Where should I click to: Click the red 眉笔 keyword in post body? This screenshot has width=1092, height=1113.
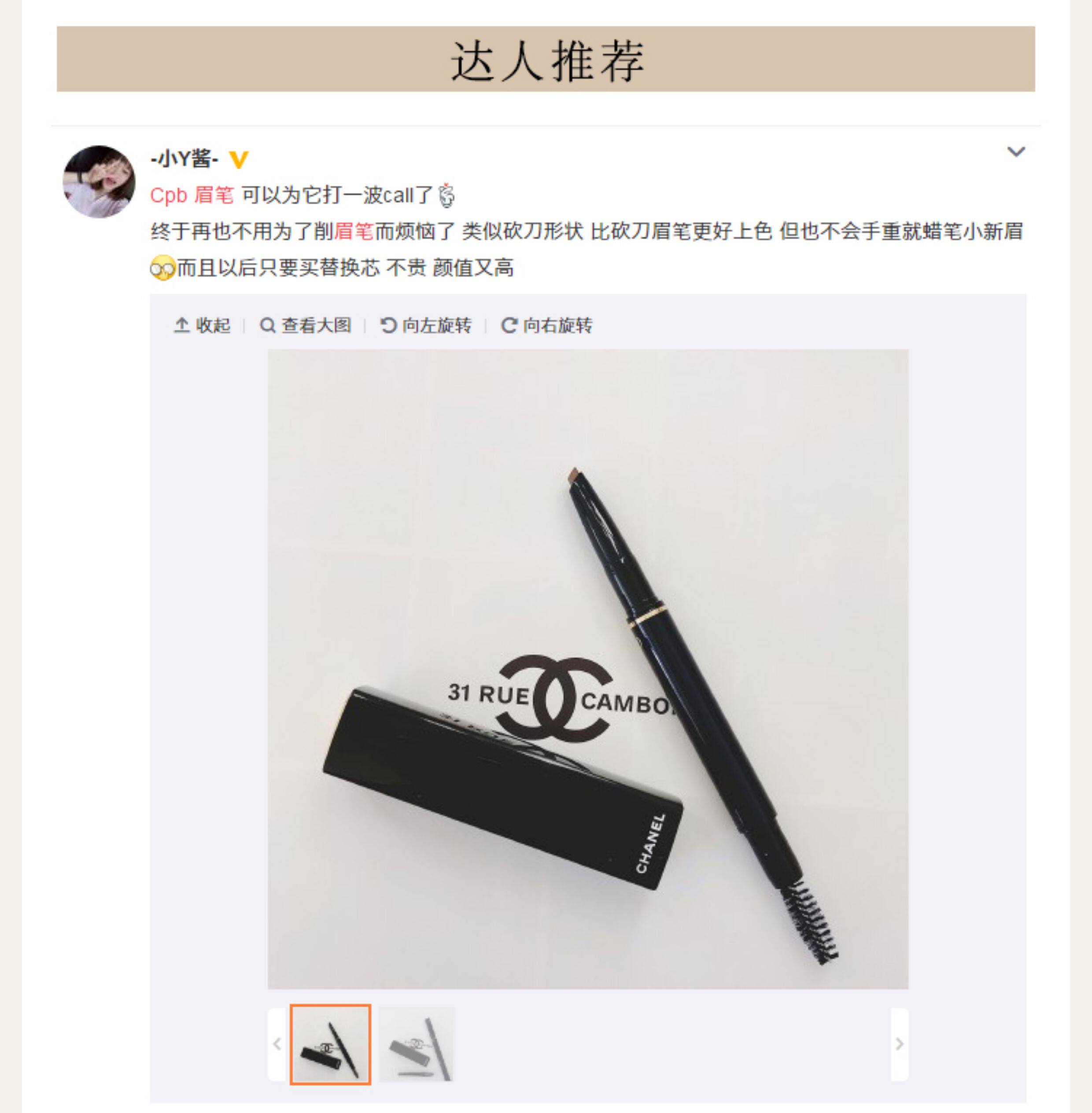point(353,231)
